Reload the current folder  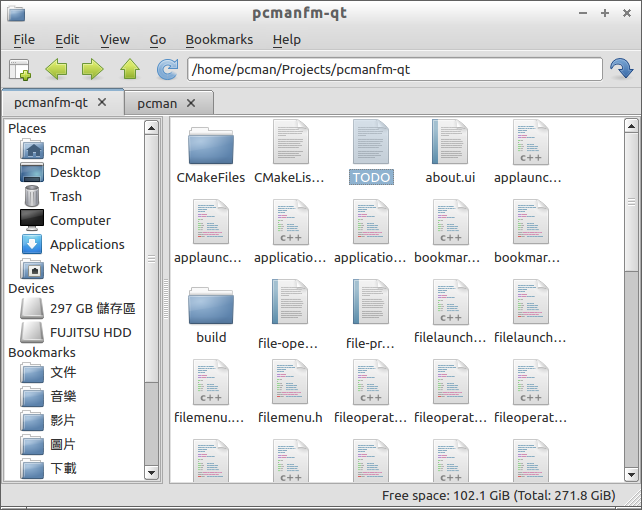(x=167, y=69)
